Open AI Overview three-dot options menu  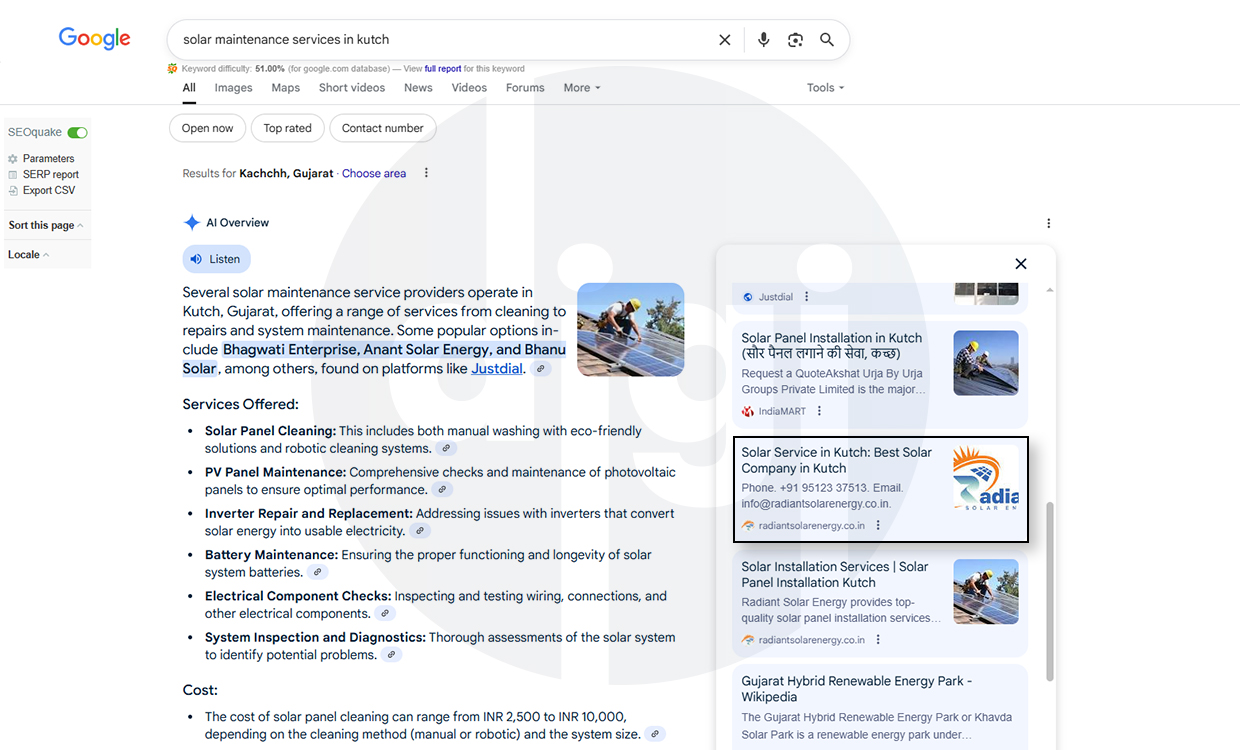coord(1048,223)
